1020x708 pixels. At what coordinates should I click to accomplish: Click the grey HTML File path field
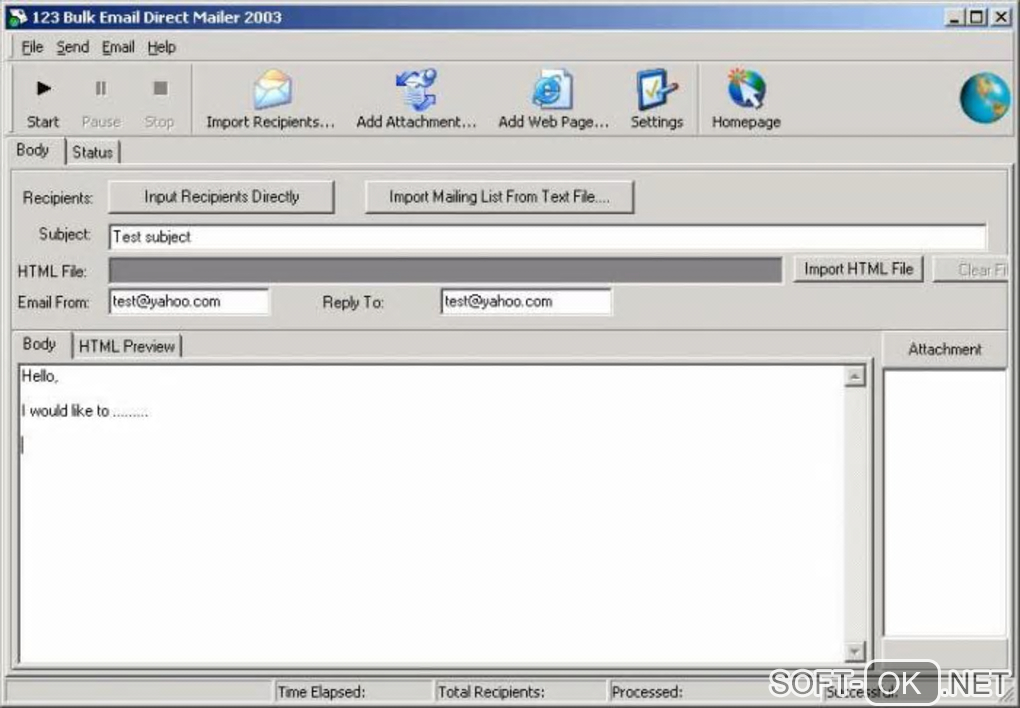click(445, 270)
